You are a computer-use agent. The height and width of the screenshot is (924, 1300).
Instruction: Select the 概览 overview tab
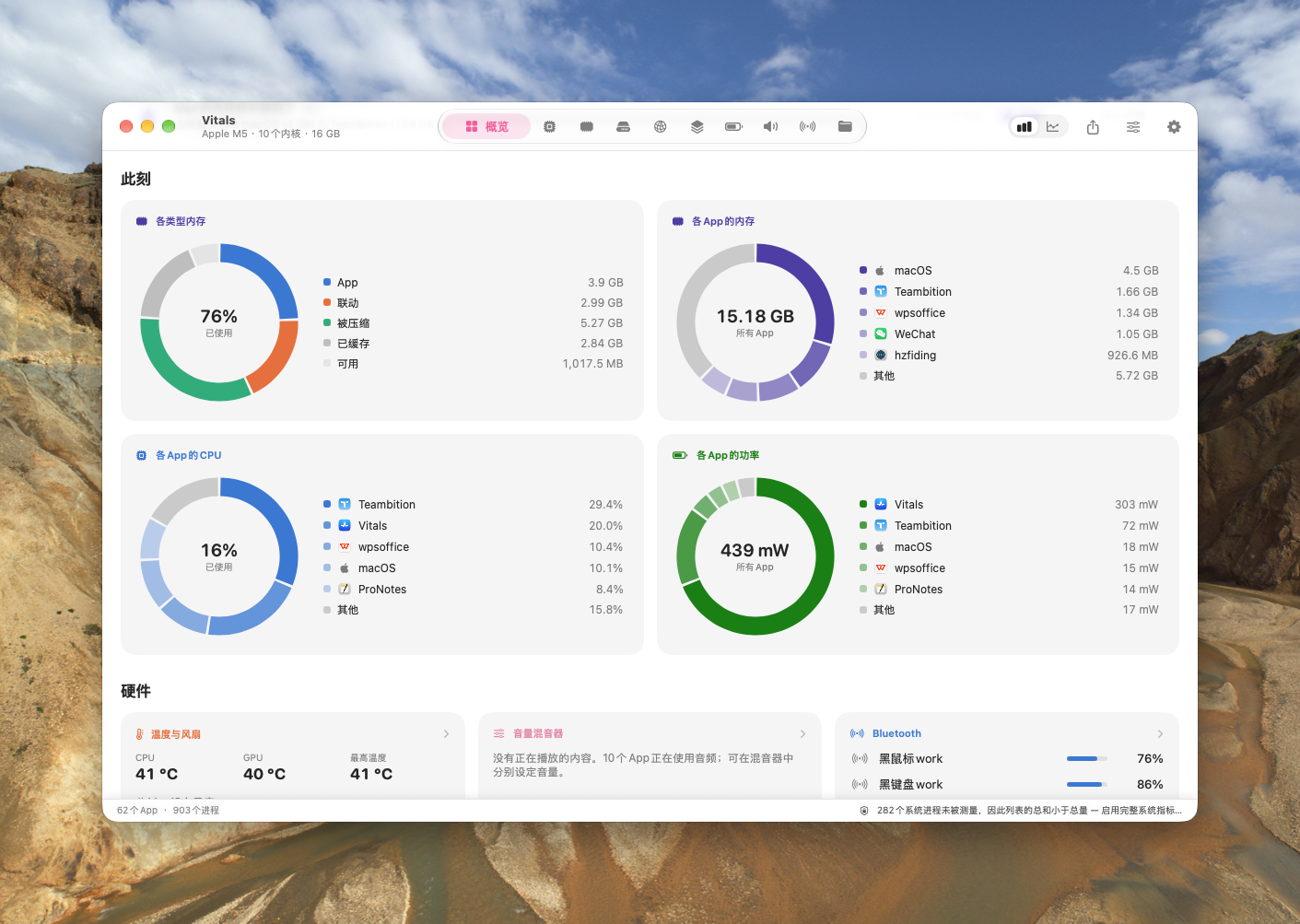pyautogui.click(x=486, y=127)
